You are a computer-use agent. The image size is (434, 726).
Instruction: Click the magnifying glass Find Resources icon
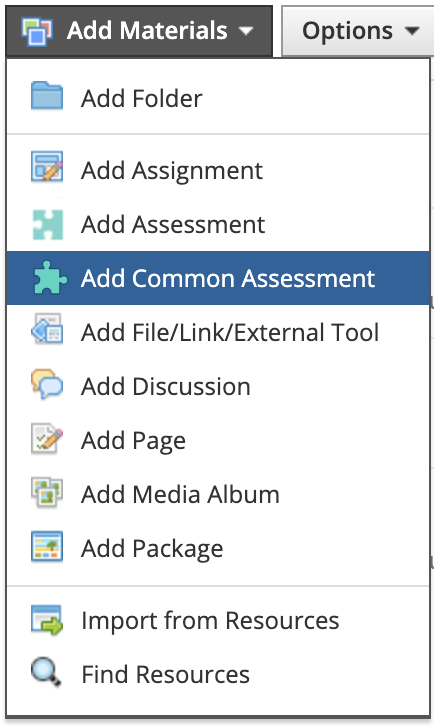click(x=46, y=672)
